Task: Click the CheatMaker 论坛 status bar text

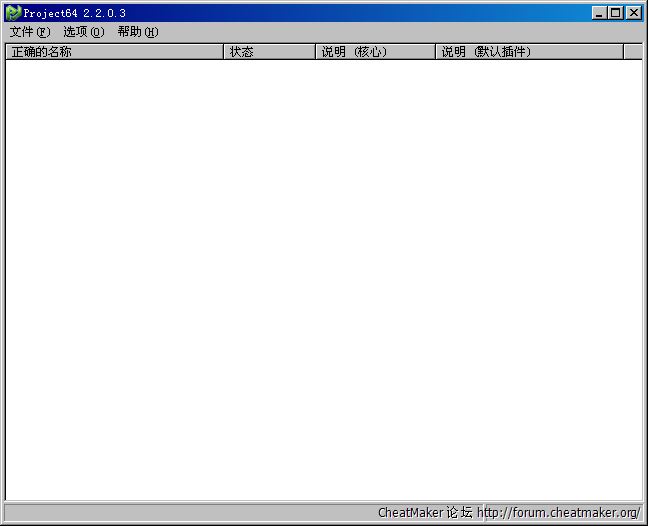Action: point(424,513)
